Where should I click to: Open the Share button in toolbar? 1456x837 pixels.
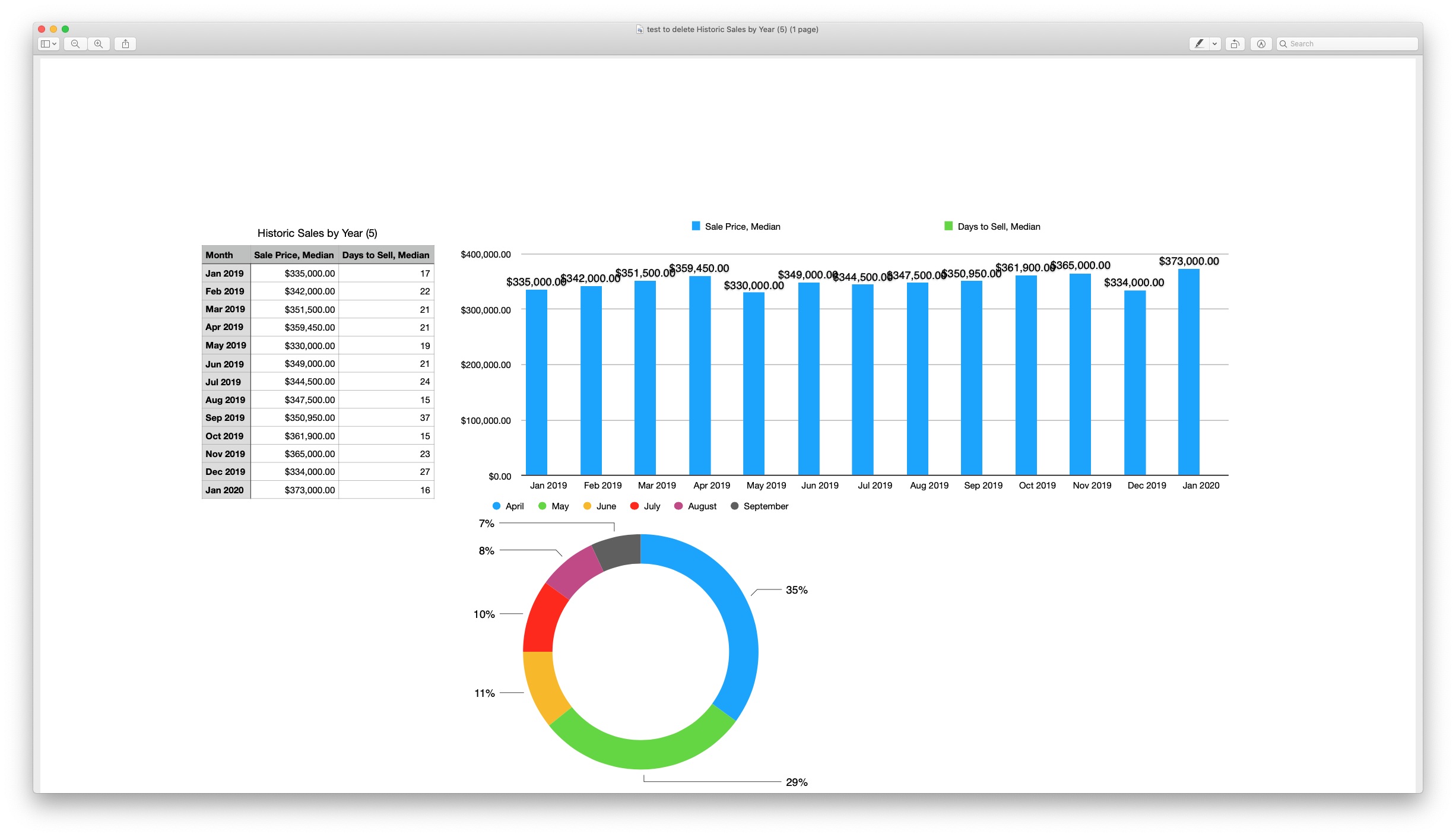pos(125,44)
